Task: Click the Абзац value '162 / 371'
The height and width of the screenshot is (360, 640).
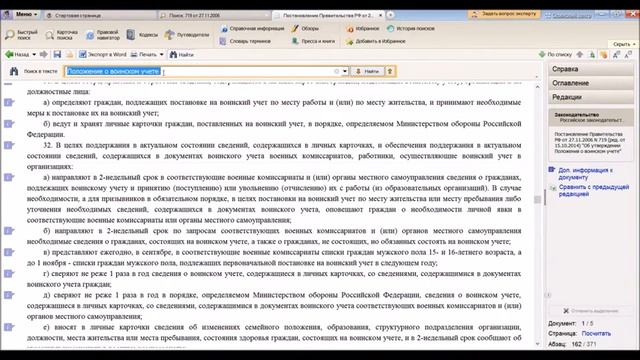Action: [x=584, y=344]
